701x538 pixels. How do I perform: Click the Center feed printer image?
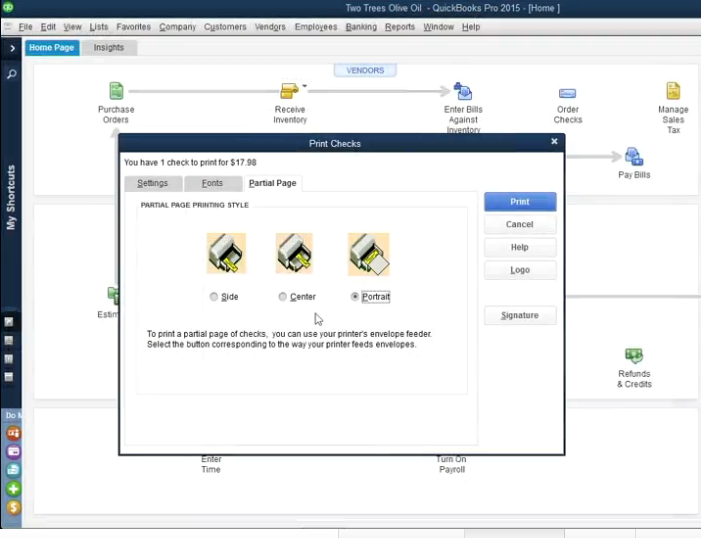click(x=294, y=253)
